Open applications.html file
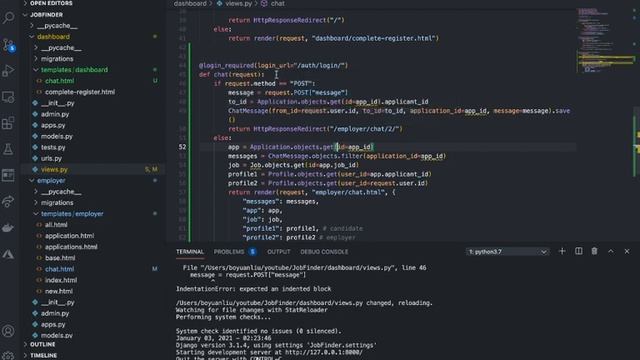The width and height of the screenshot is (640, 360). pyautogui.click(x=71, y=247)
